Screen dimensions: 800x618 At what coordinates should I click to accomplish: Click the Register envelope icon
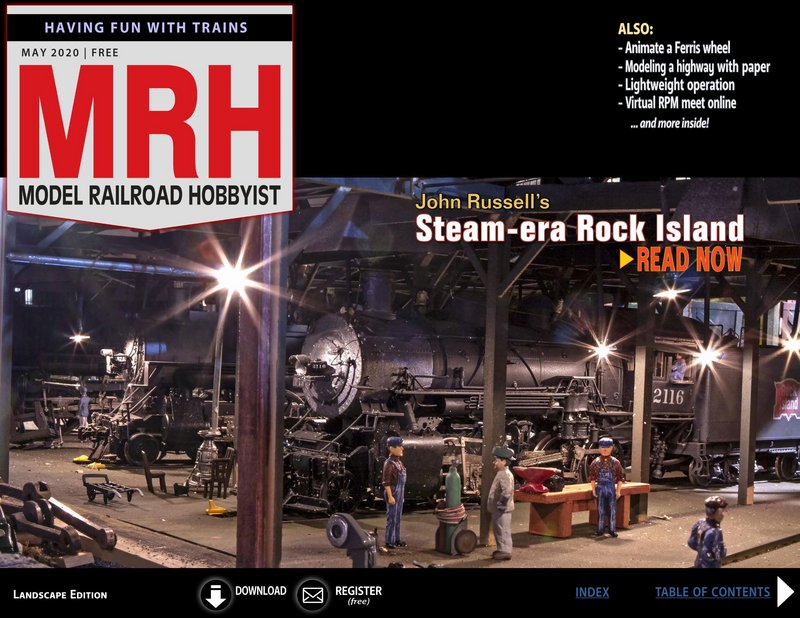point(312,595)
